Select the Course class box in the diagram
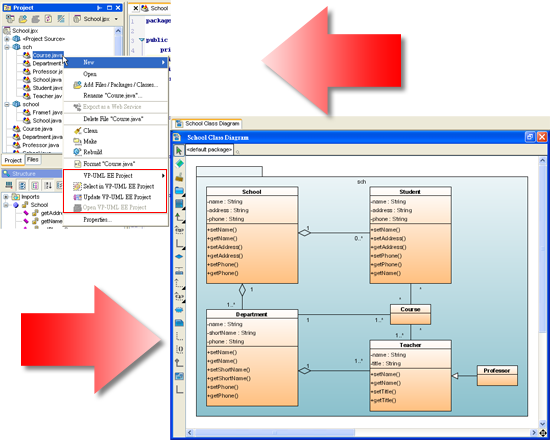This screenshot has width=550, height=440. click(x=410, y=314)
